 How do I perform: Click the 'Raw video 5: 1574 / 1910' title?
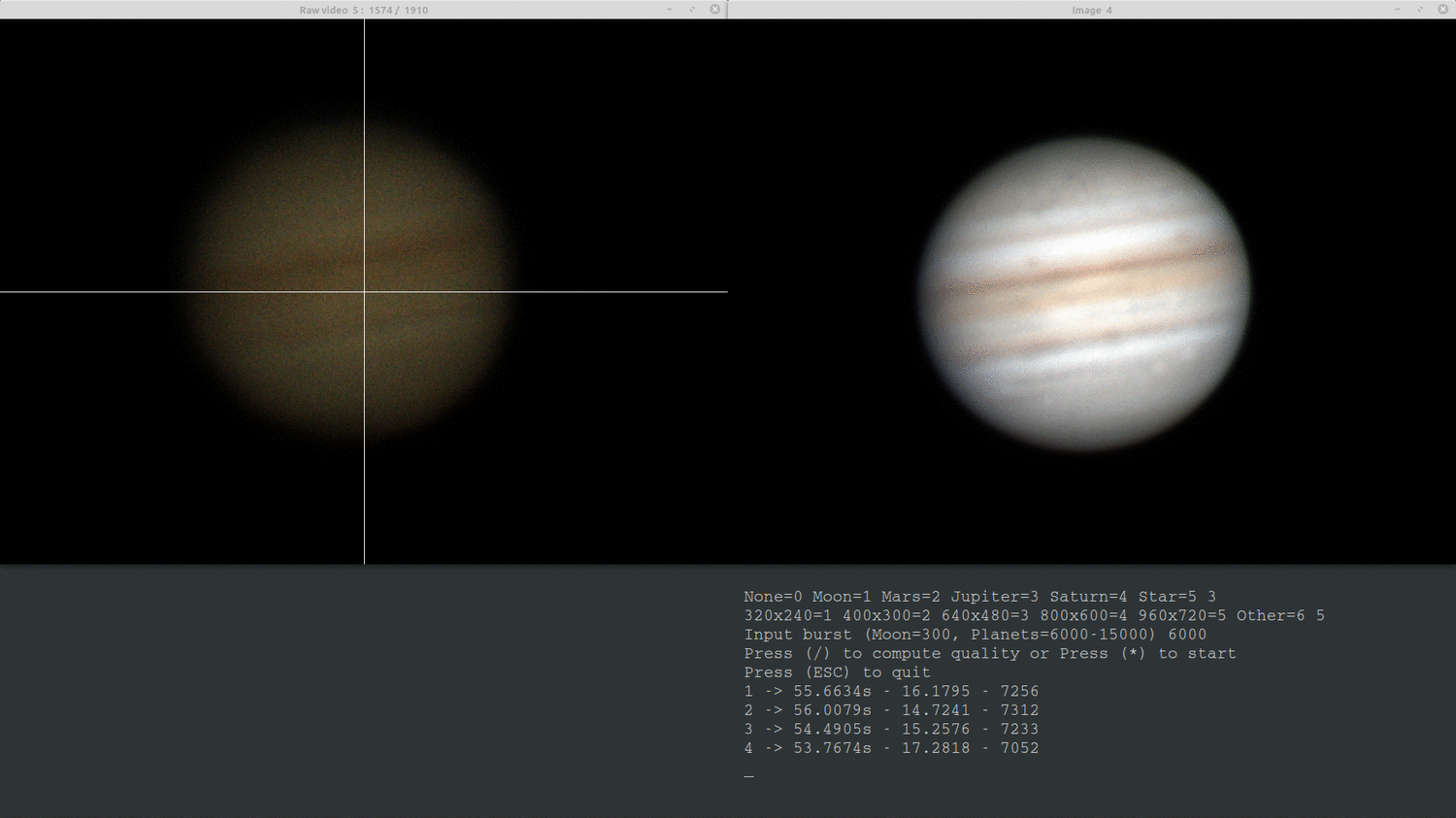[x=364, y=11]
